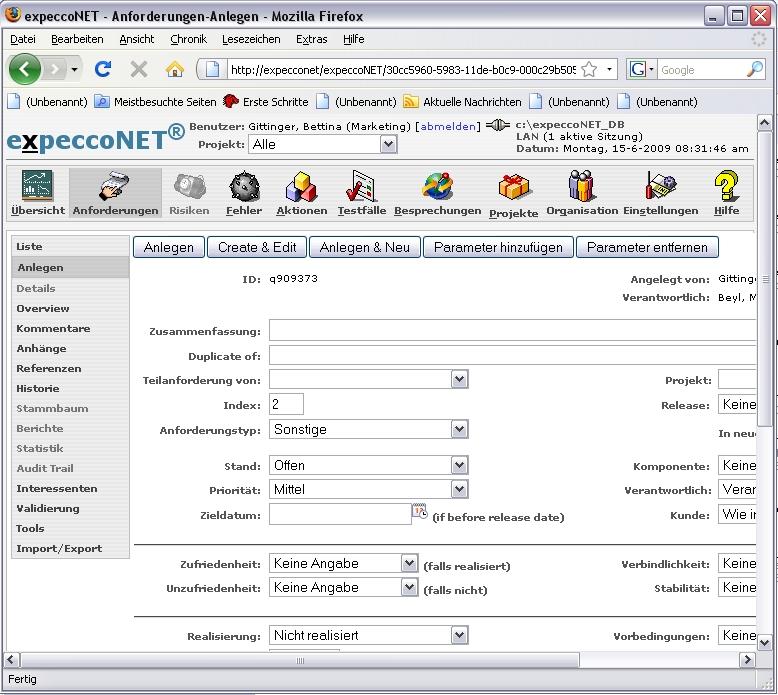This screenshot has height=695, width=778.
Task: Open the Anforderungstyp dropdown
Action: 459,429
